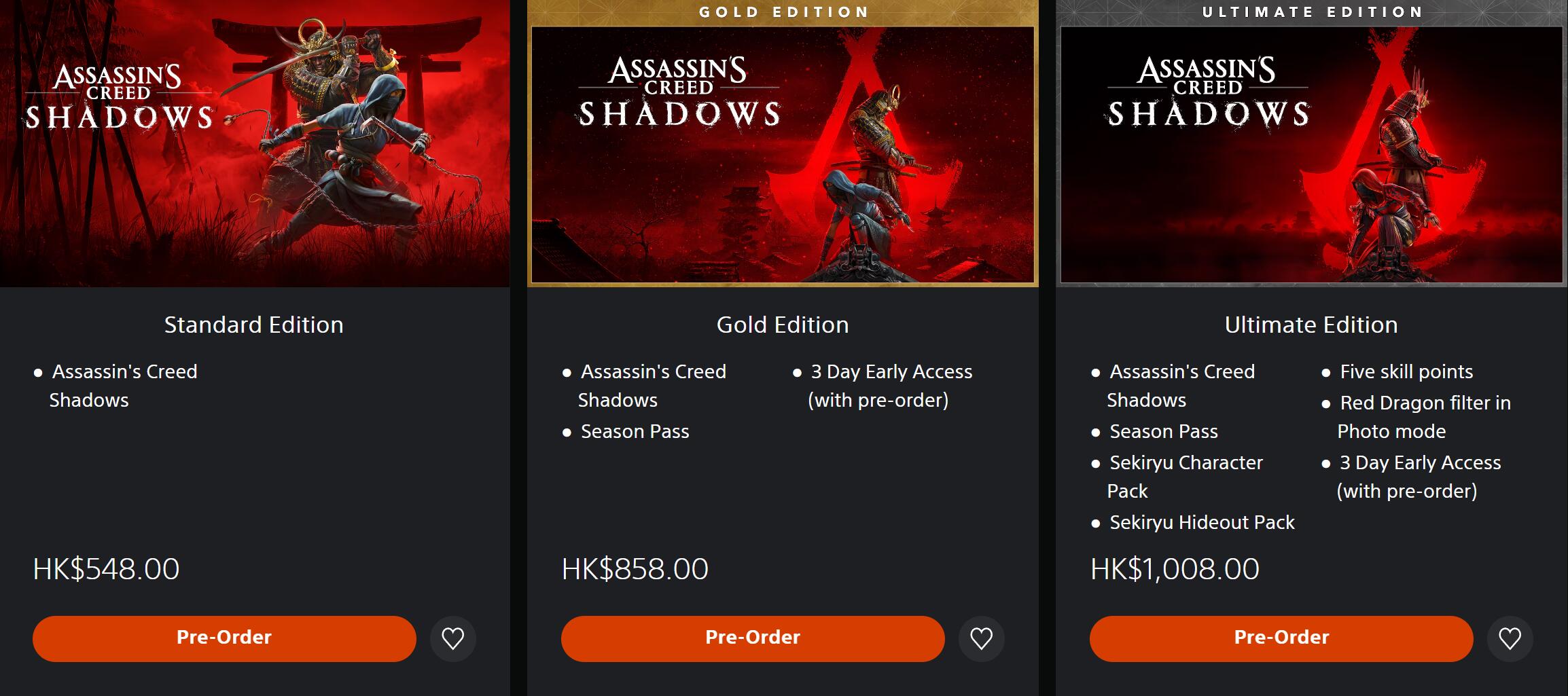The width and height of the screenshot is (1568, 696).
Task: Toggle the Ultimate Edition wishlist heart
Action: (x=1510, y=638)
